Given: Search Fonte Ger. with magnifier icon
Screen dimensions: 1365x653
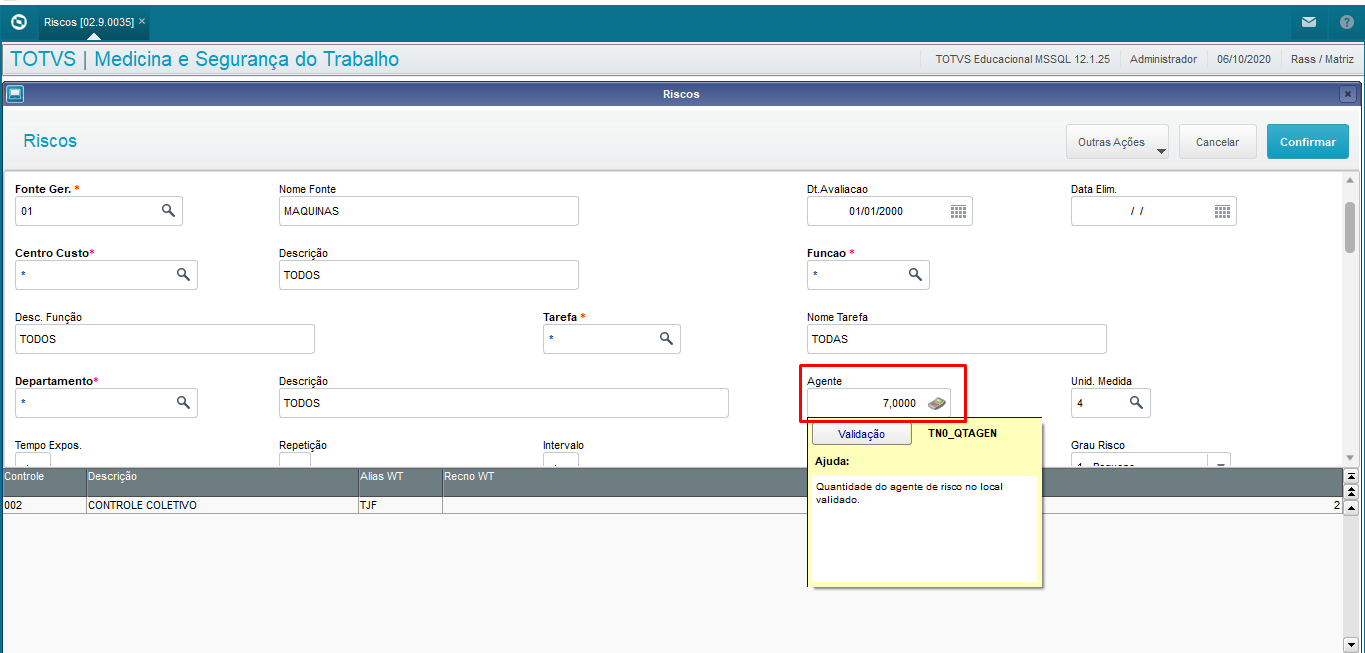Looking at the screenshot, I should pyautogui.click(x=169, y=211).
